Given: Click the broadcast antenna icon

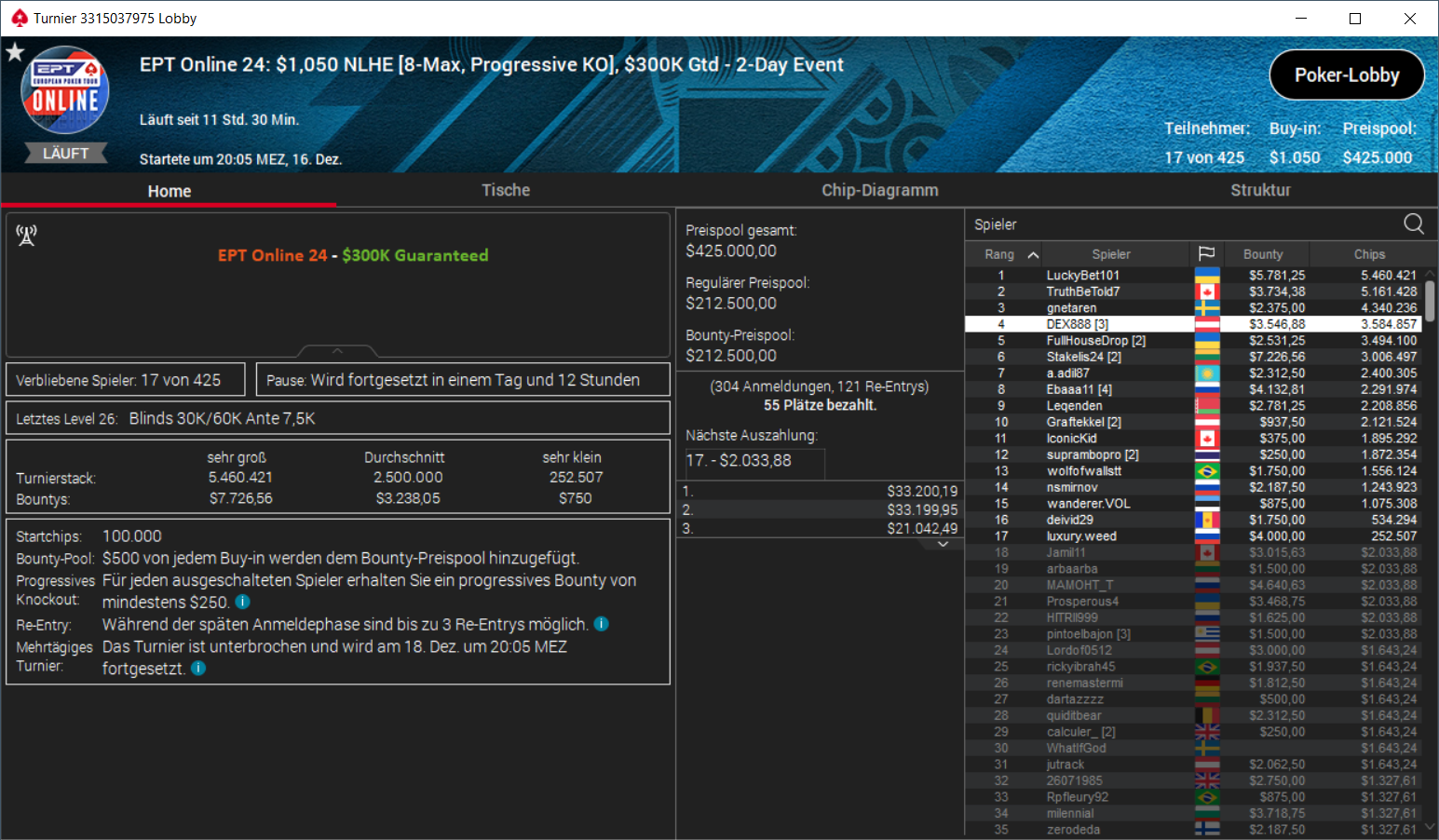Looking at the screenshot, I should tap(26, 236).
